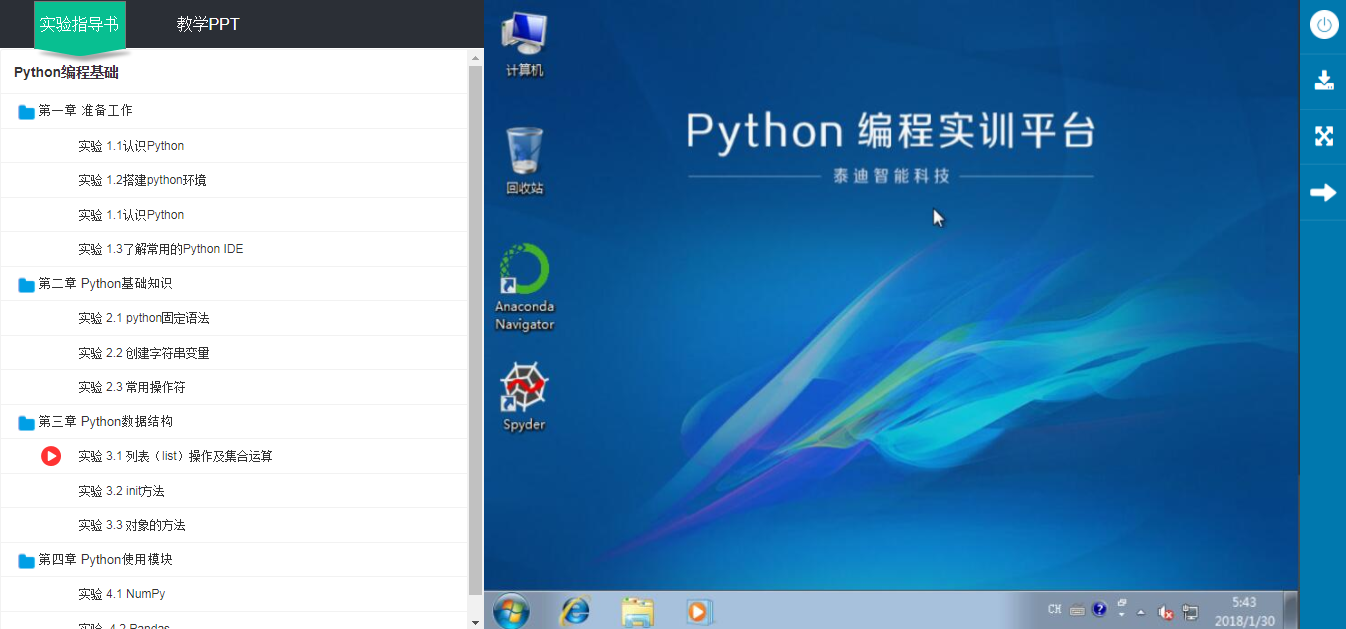1346x629 pixels.
Task: Launch Internet Explorer from the taskbar
Action: point(574,610)
